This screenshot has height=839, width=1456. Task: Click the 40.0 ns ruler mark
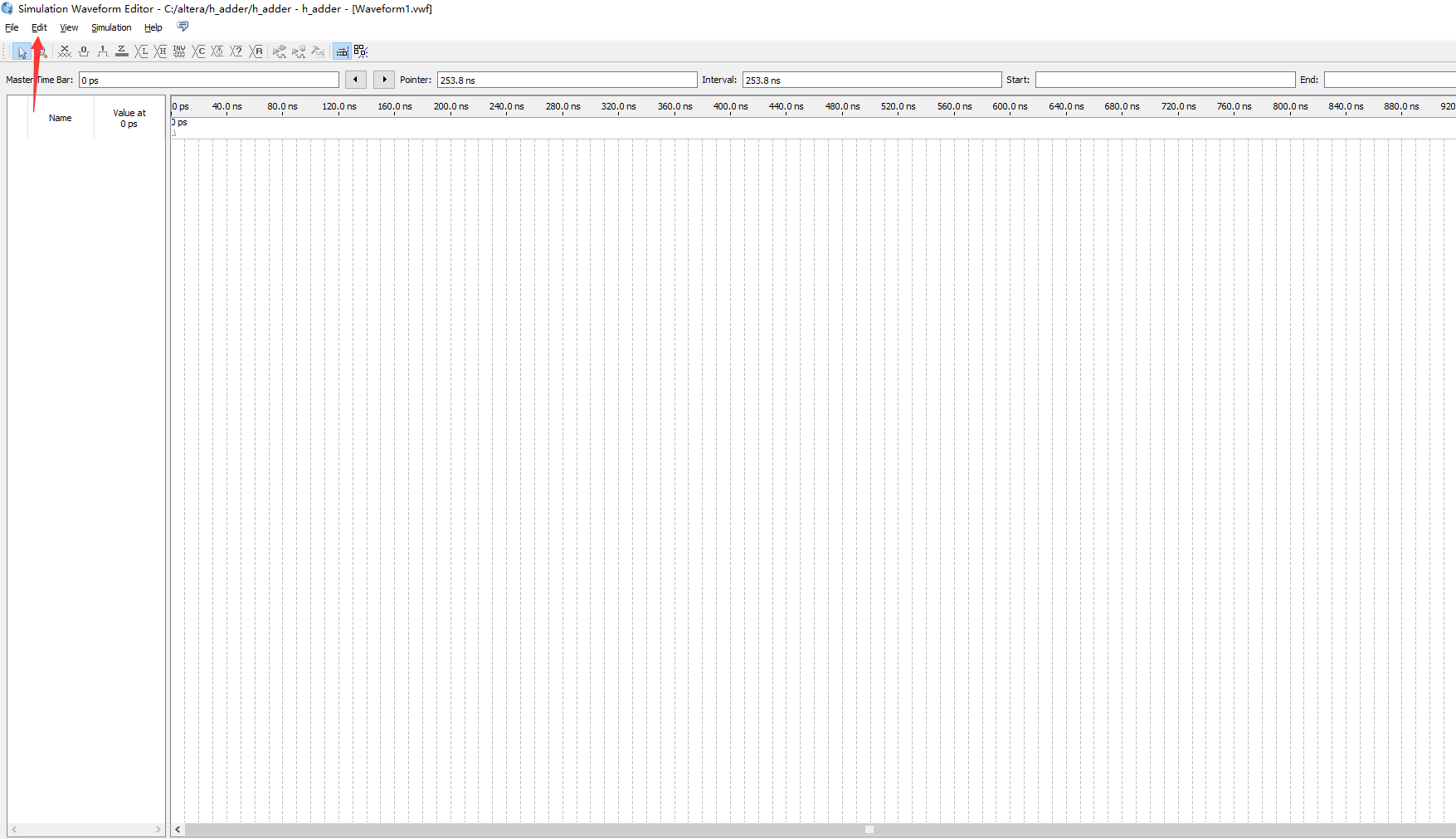(227, 106)
